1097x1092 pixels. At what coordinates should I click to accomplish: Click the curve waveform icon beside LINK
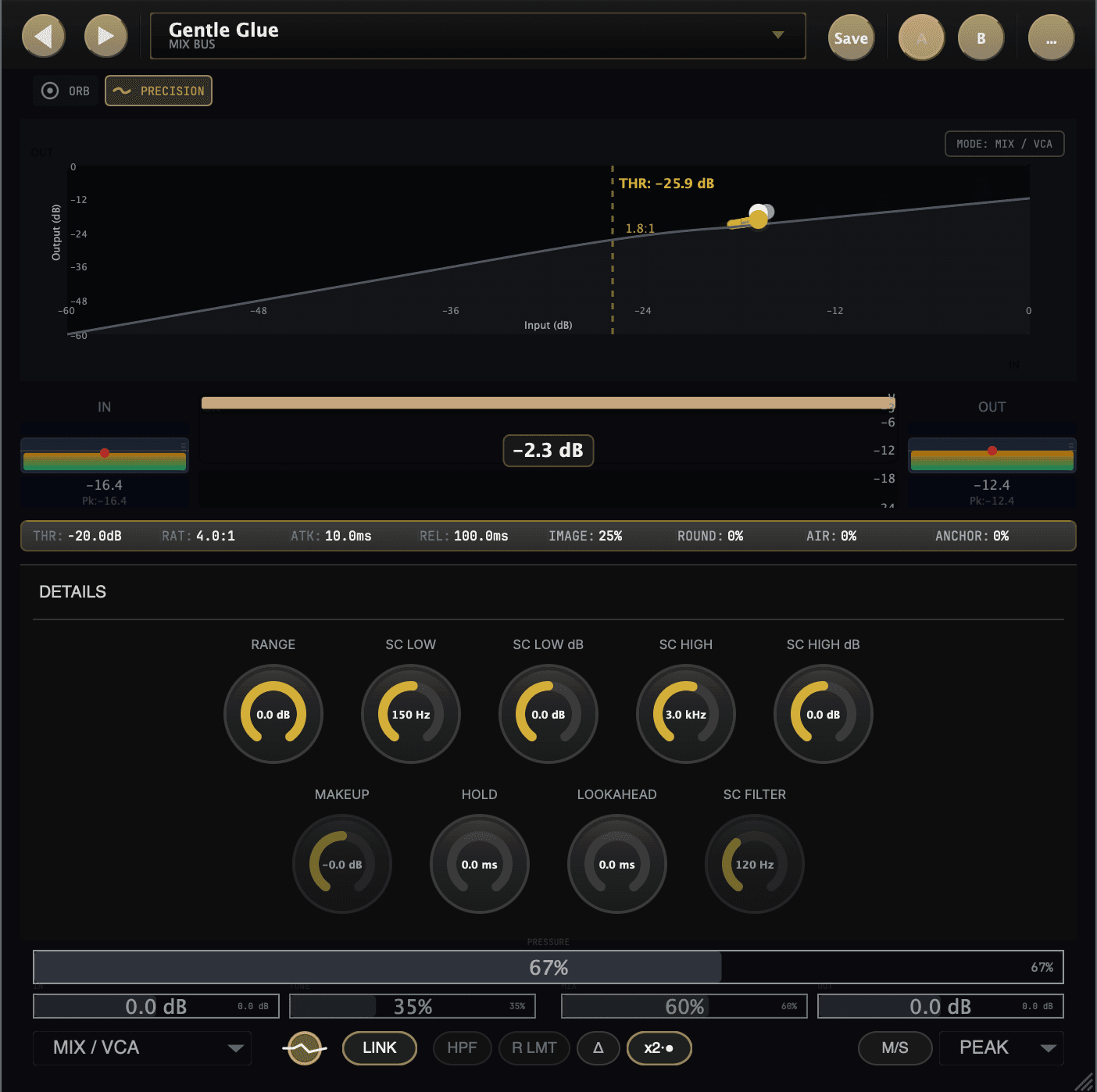click(x=305, y=1048)
